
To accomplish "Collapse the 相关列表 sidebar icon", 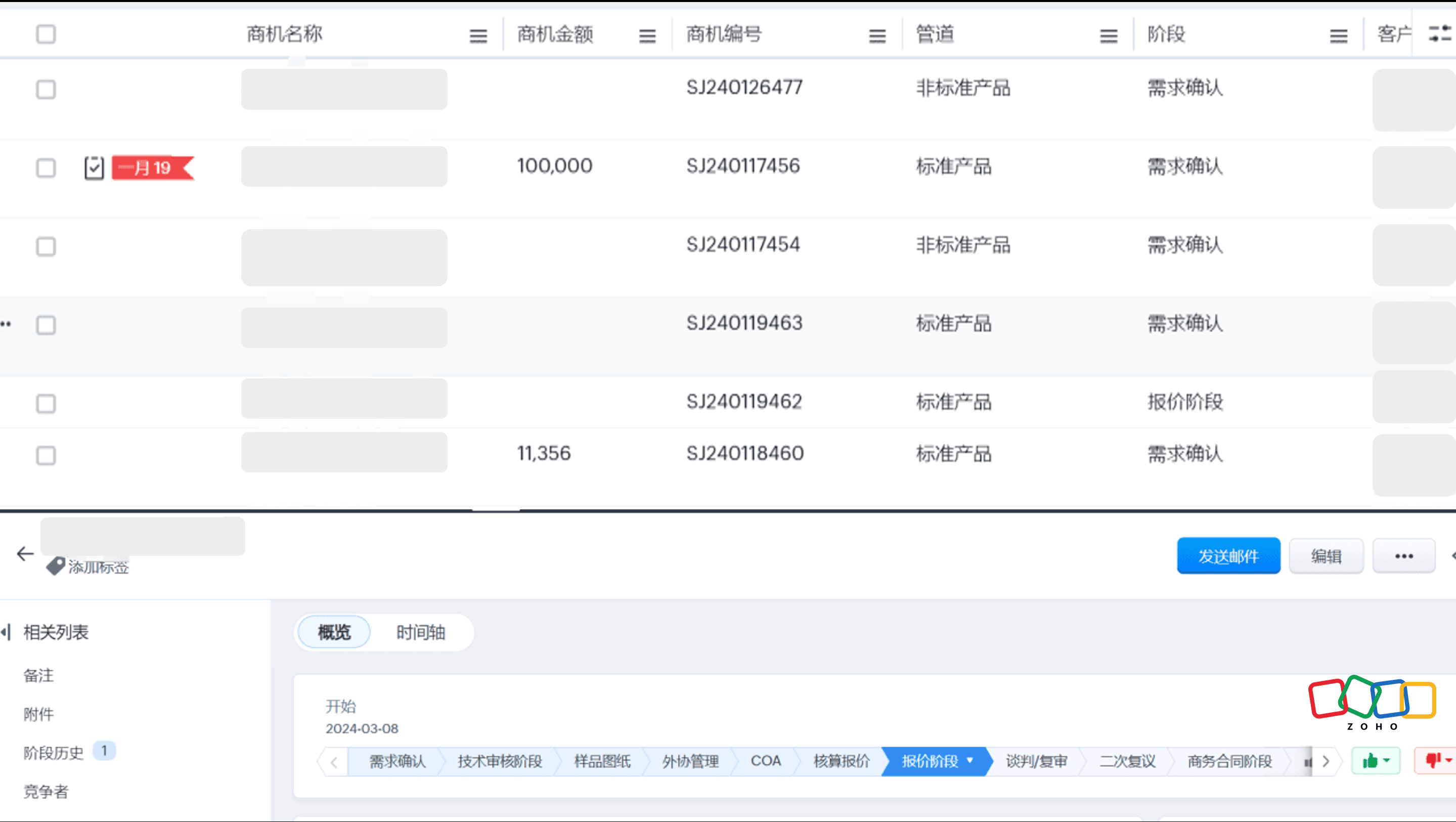I will coord(6,632).
